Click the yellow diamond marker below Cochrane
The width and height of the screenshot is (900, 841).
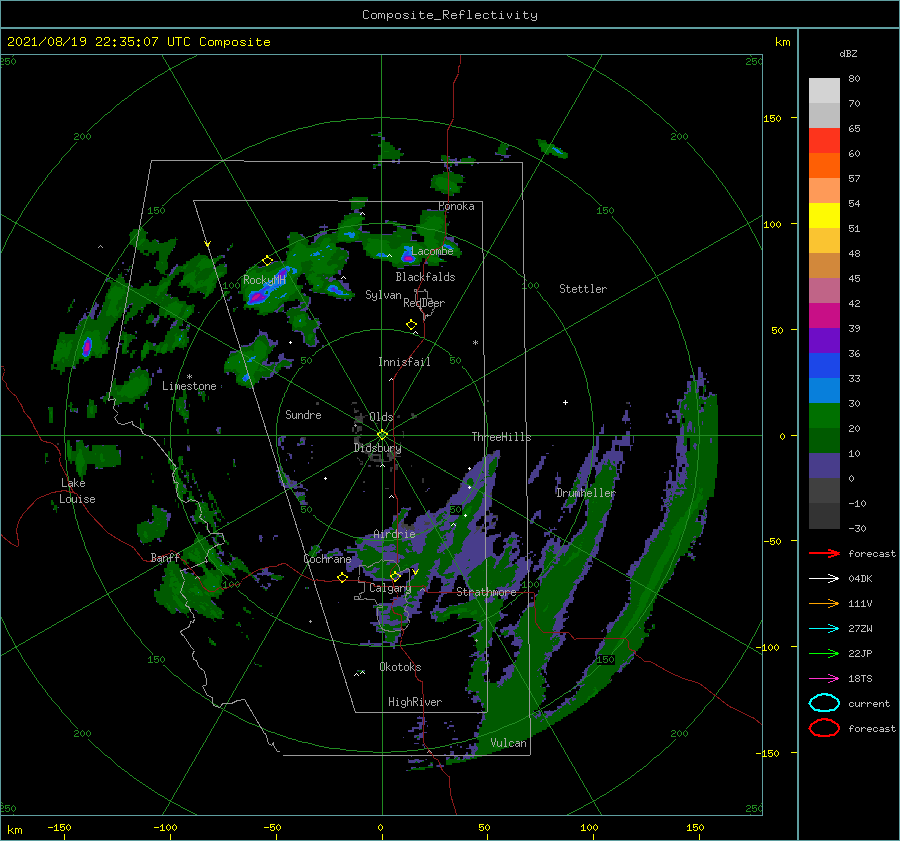click(x=343, y=577)
